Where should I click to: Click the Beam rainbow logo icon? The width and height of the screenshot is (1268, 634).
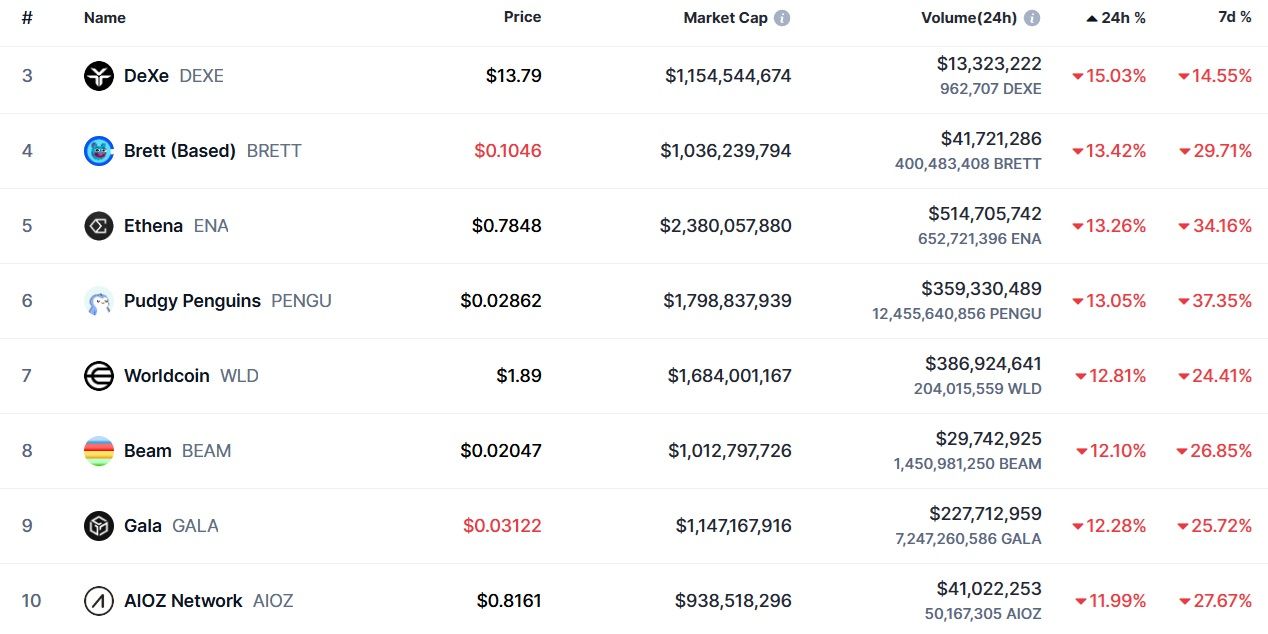point(99,451)
